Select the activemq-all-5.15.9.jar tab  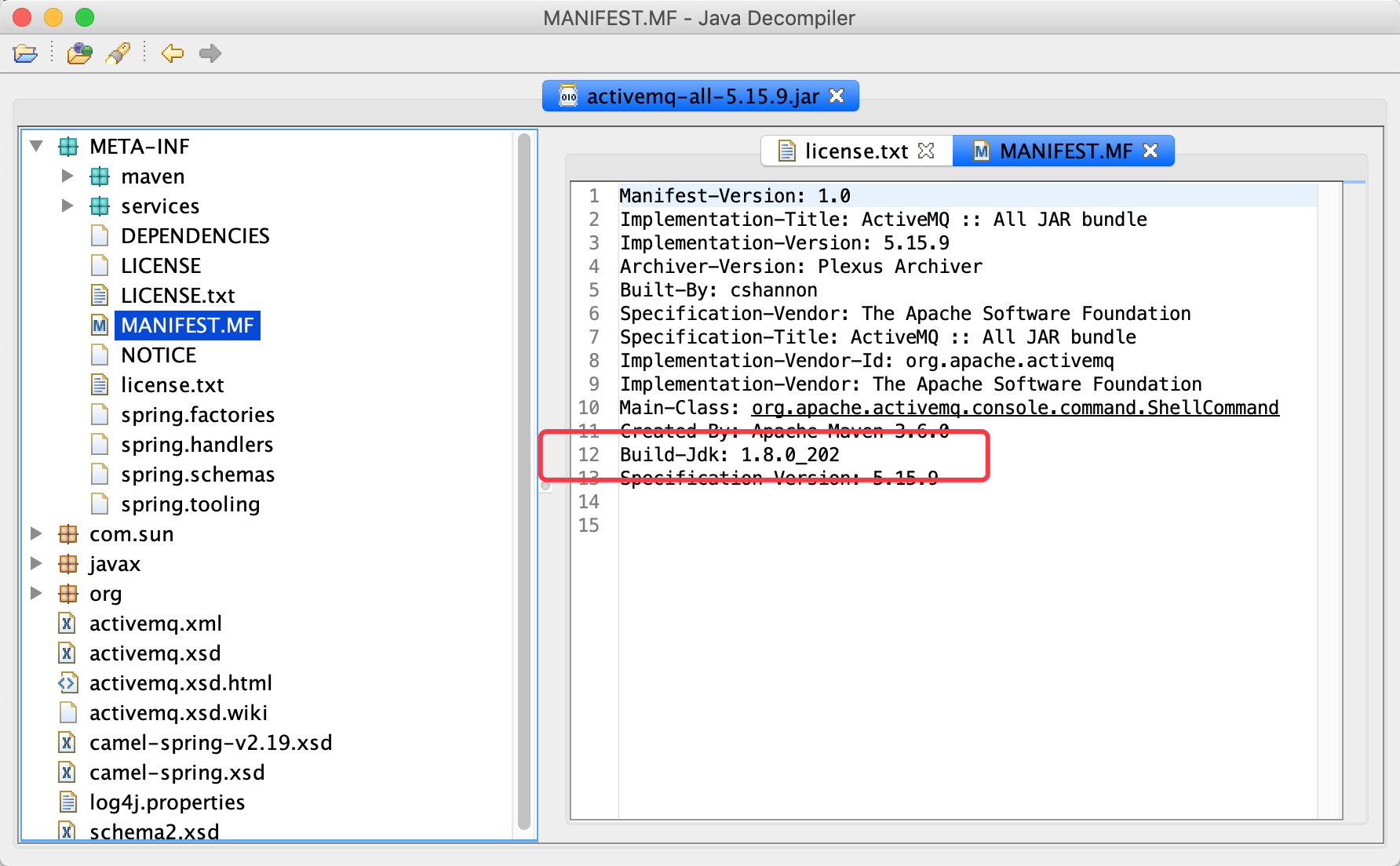click(701, 96)
